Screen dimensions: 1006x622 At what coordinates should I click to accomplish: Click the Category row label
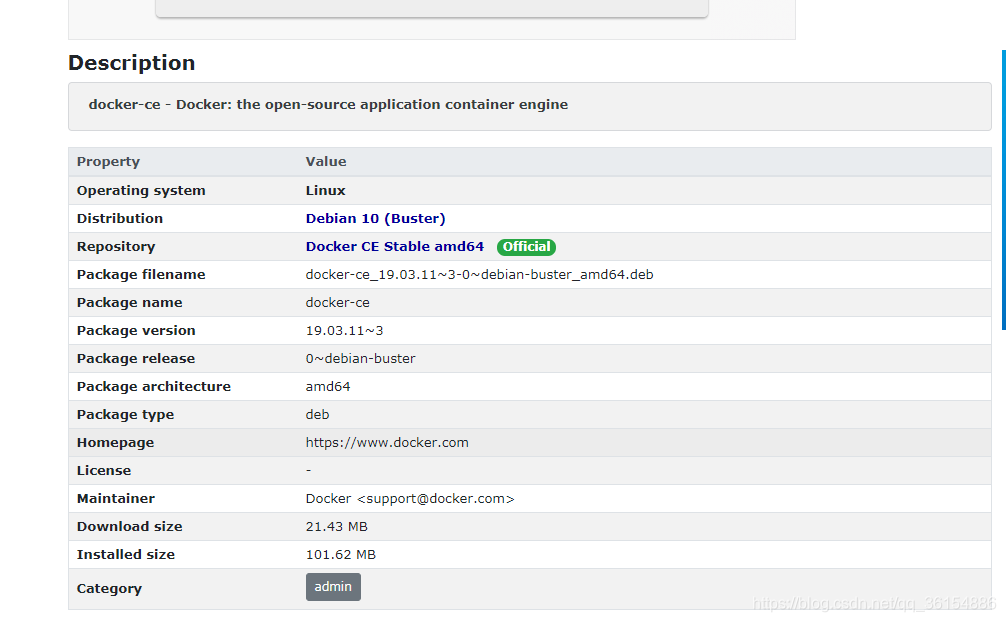[109, 589]
